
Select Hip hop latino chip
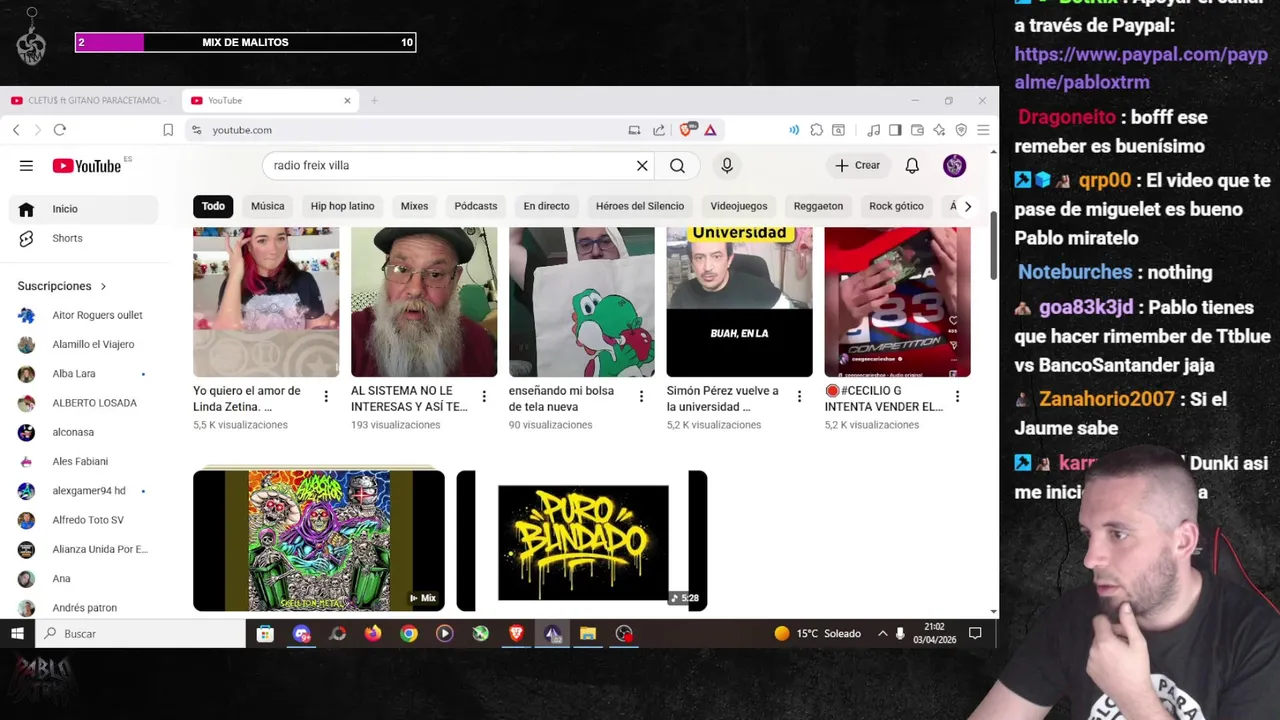pos(342,206)
